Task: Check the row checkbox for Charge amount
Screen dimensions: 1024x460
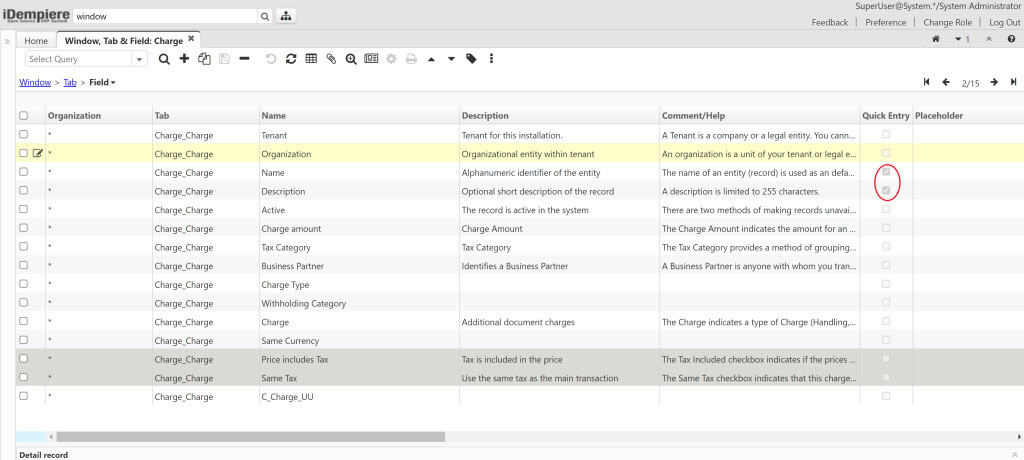Action: point(24,229)
